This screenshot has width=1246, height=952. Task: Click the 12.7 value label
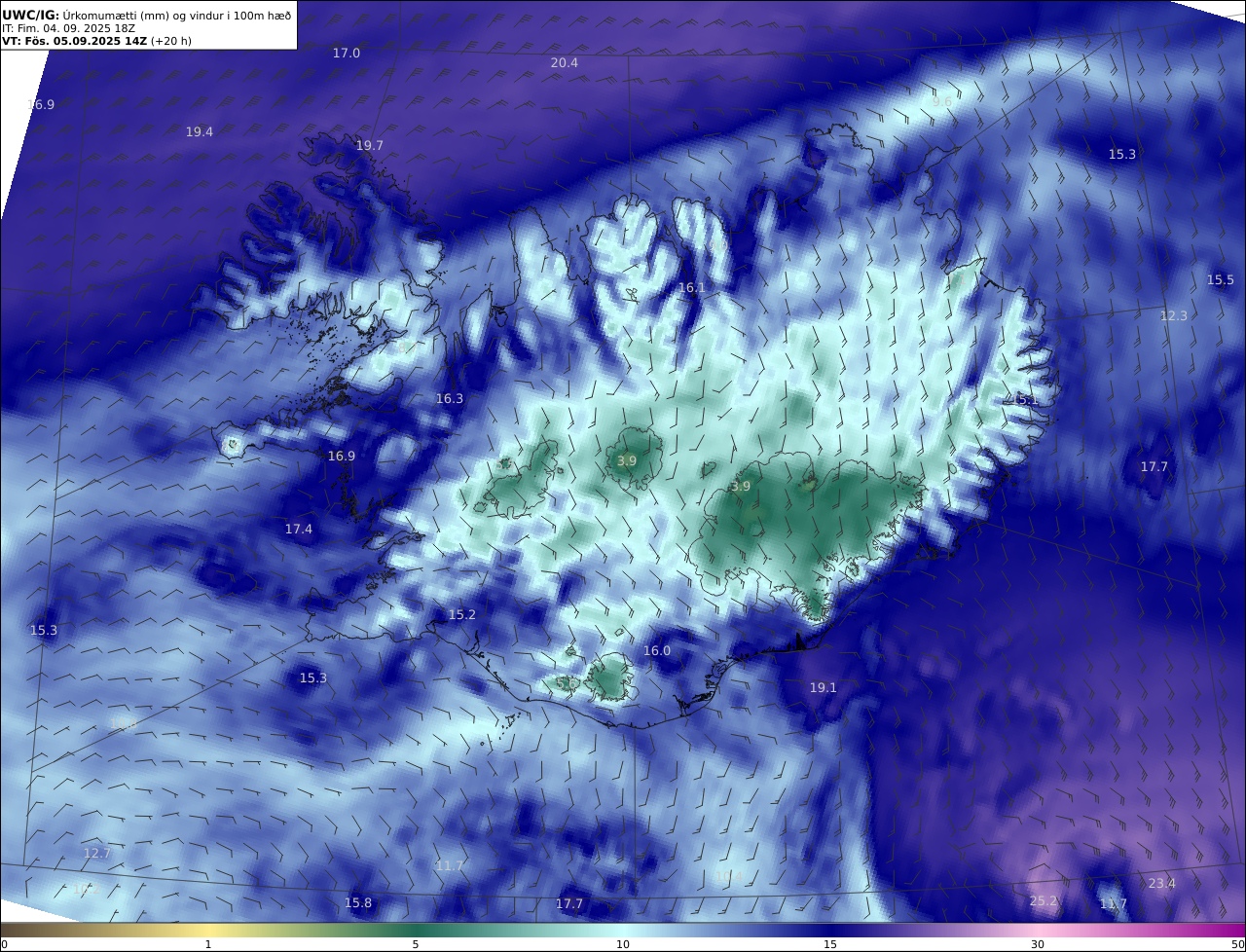coord(97,853)
